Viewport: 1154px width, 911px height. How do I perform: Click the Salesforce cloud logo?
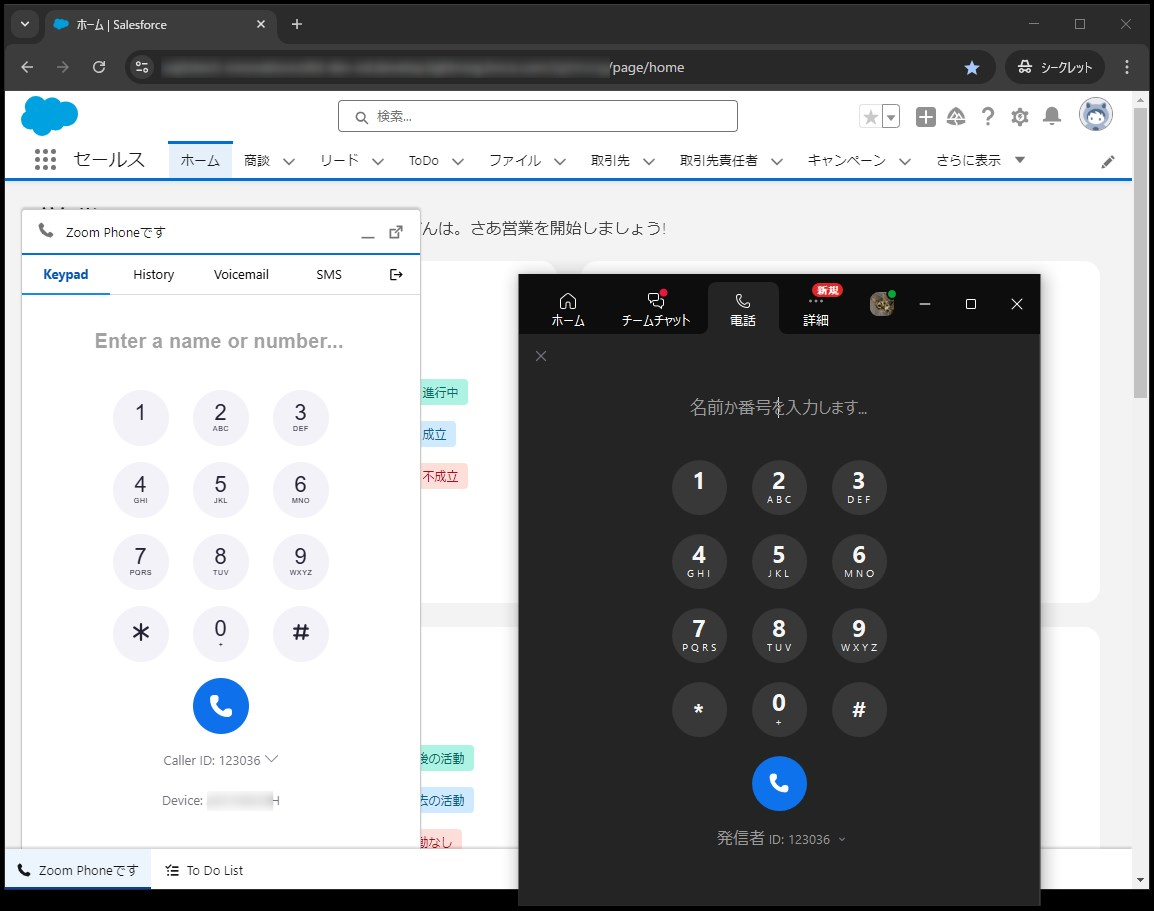coord(49,116)
